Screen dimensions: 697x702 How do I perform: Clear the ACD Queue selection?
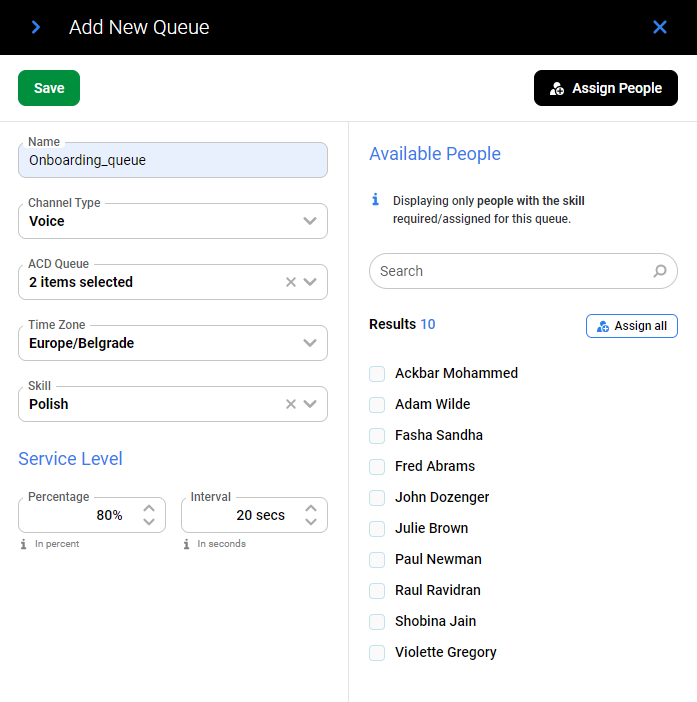(x=291, y=282)
